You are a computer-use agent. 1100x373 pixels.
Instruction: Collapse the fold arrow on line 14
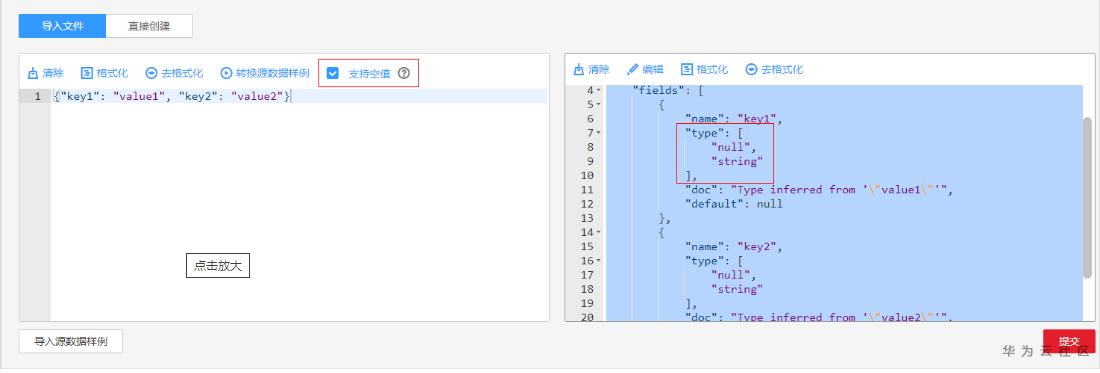[x=598, y=232]
